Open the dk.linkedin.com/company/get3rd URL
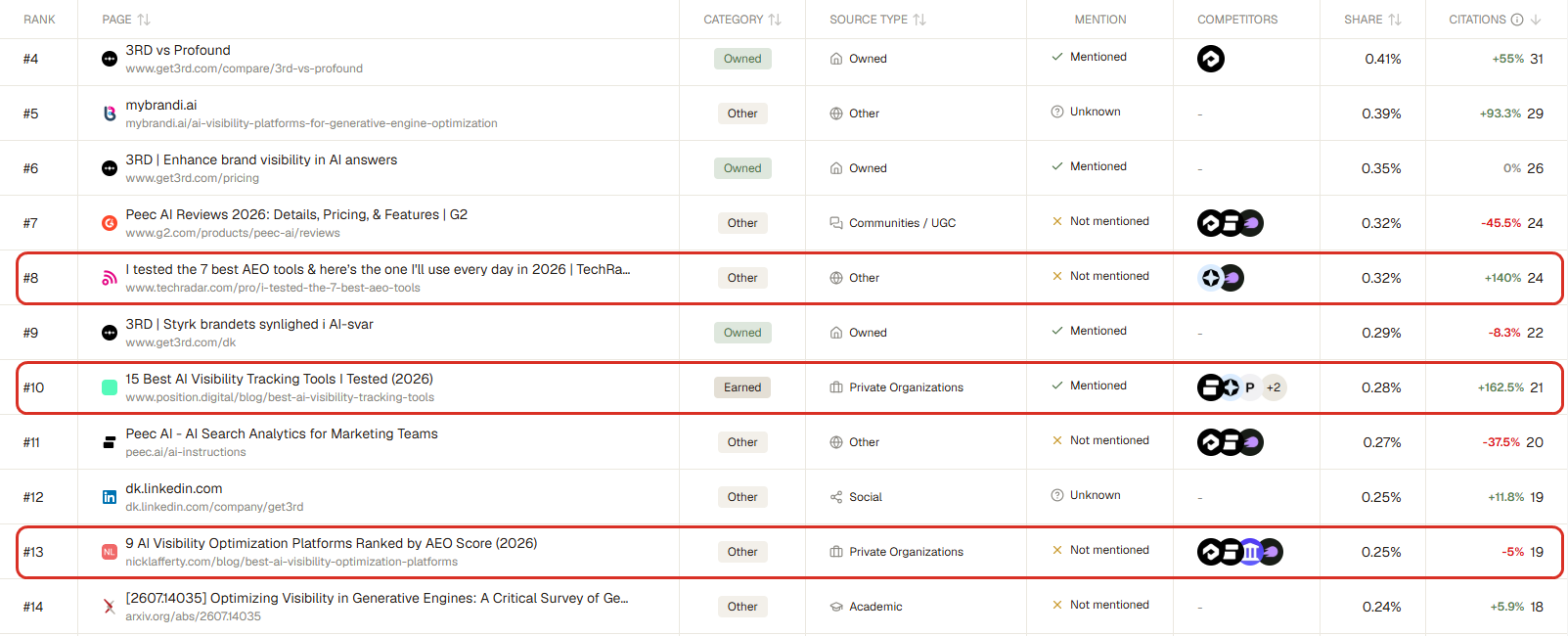The width and height of the screenshot is (1568, 636). point(214,507)
